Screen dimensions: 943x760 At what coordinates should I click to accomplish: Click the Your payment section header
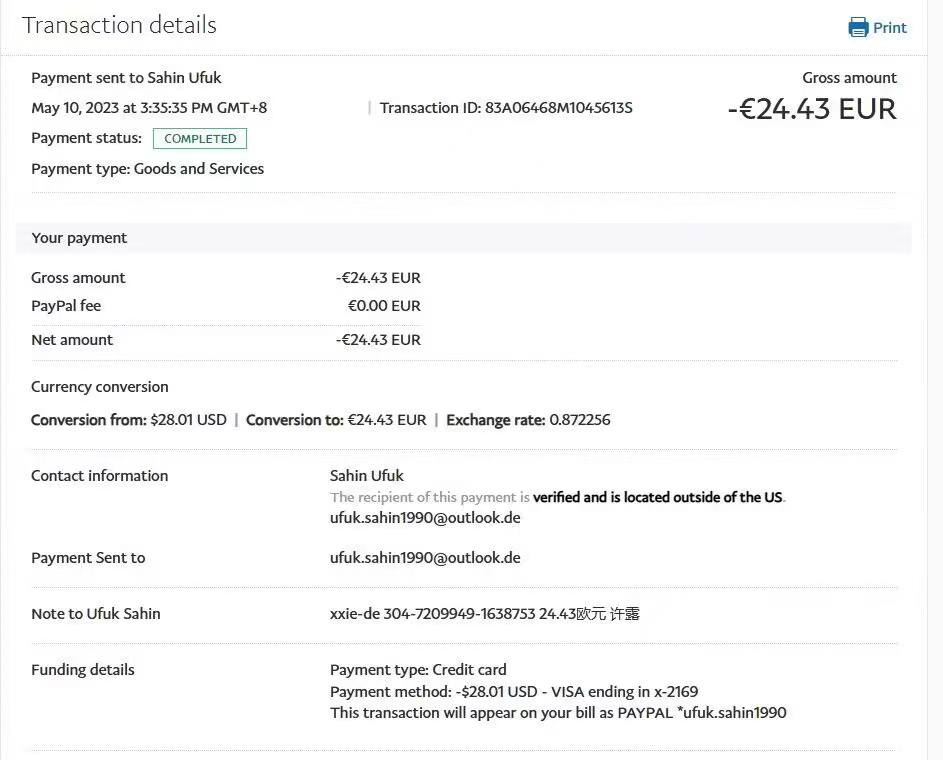pyautogui.click(x=79, y=238)
